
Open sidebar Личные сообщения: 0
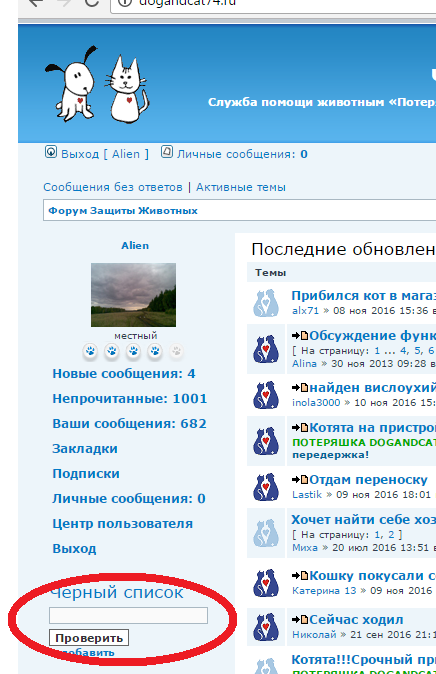129,499
